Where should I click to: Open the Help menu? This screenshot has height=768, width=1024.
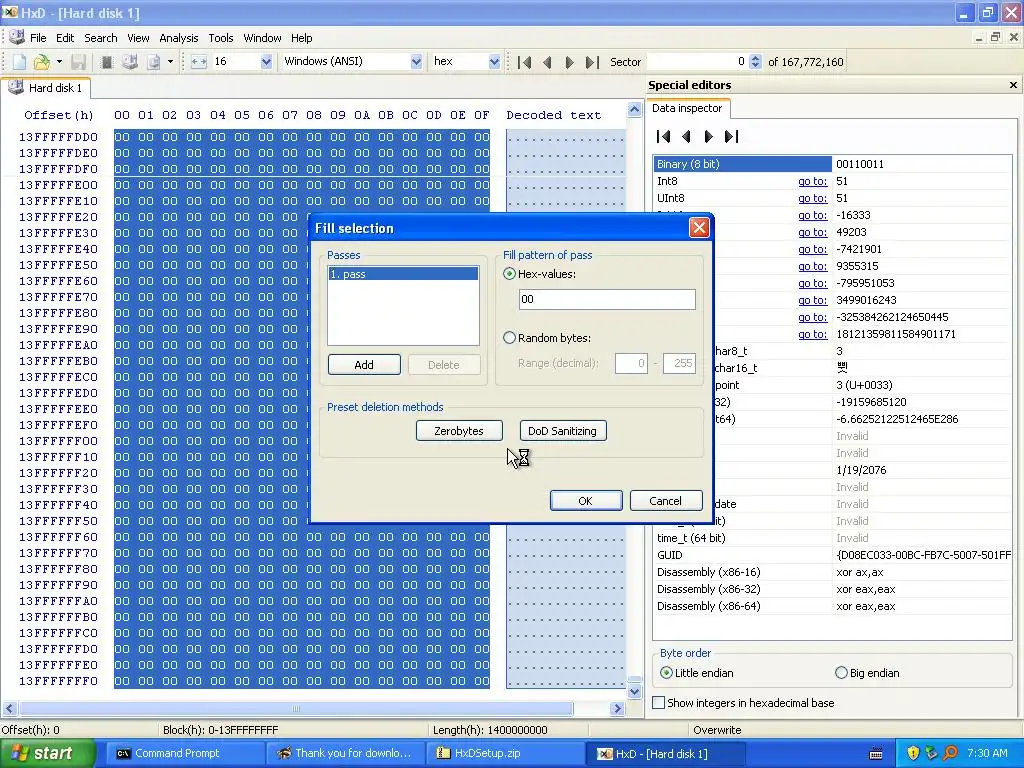(x=301, y=38)
